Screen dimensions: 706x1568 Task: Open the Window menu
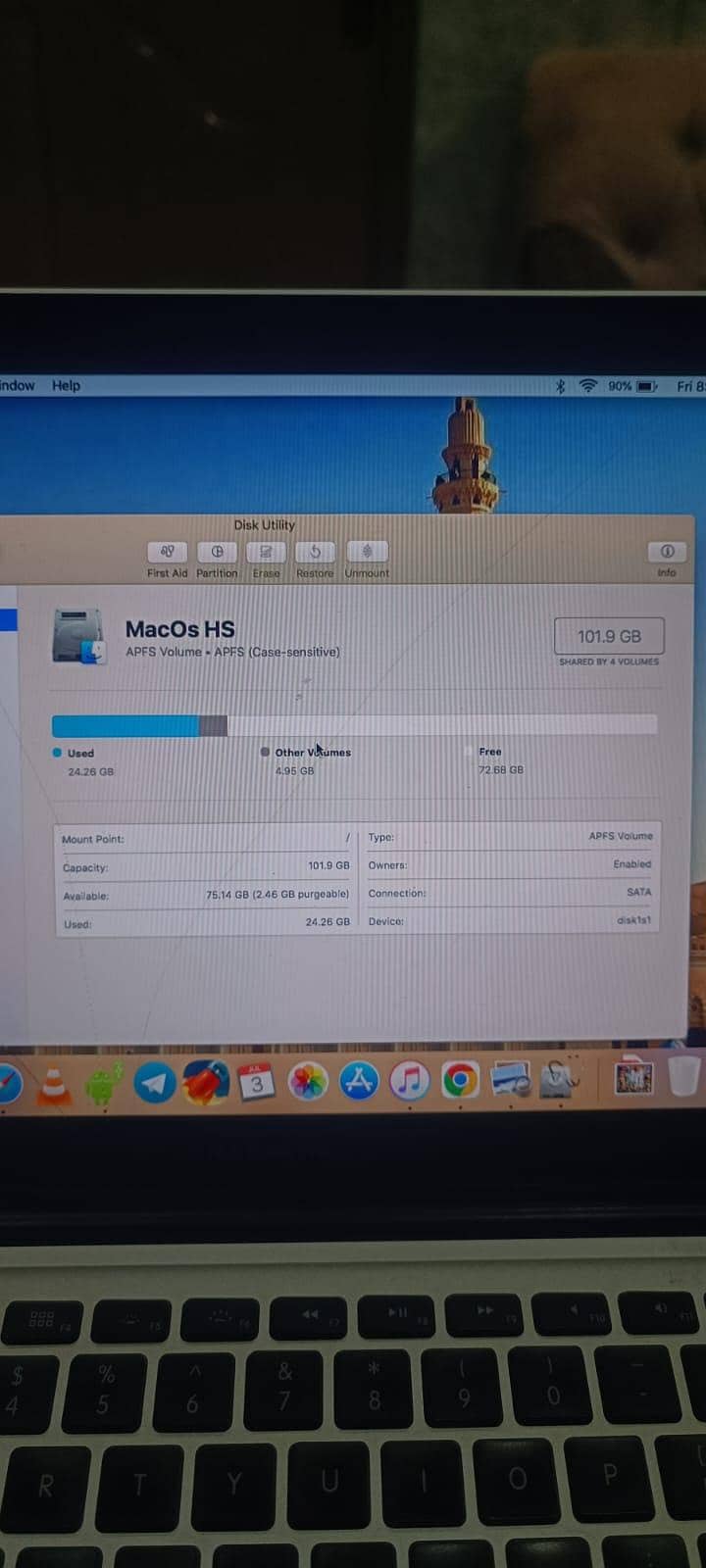17,385
